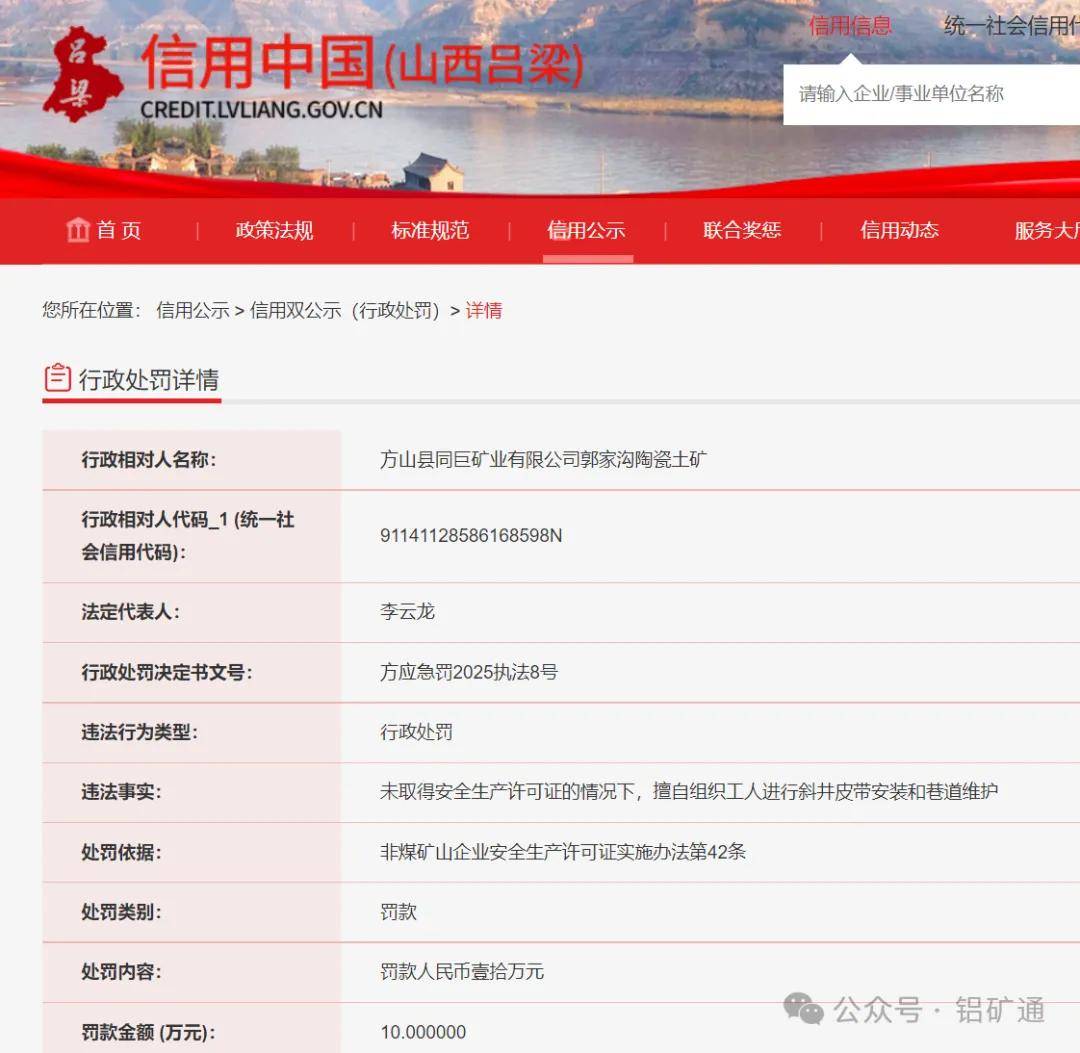Open the 政策法规 menu item

pyautogui.click(x=274, y=230)
